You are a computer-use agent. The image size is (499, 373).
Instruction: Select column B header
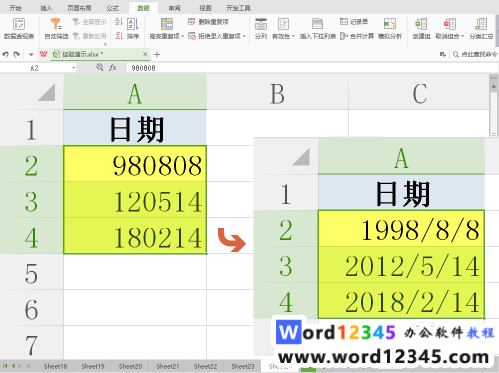277,92
